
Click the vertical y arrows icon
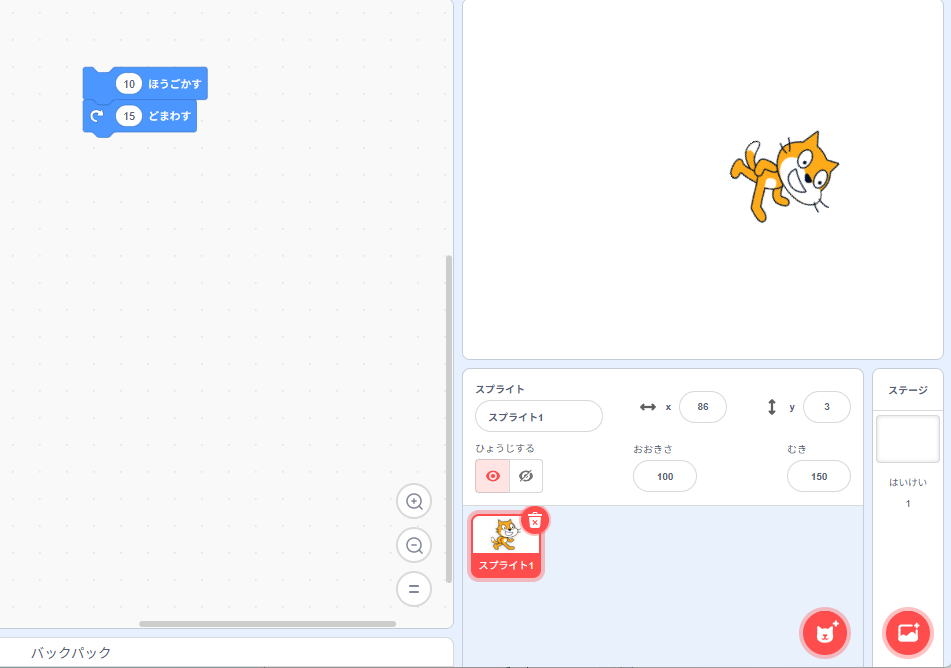click(771, 407)
